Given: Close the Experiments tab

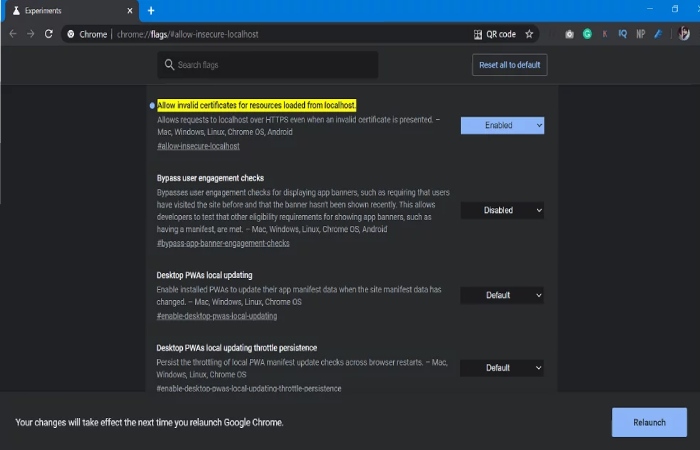Looking at the screenshot, I should [130, 11].
